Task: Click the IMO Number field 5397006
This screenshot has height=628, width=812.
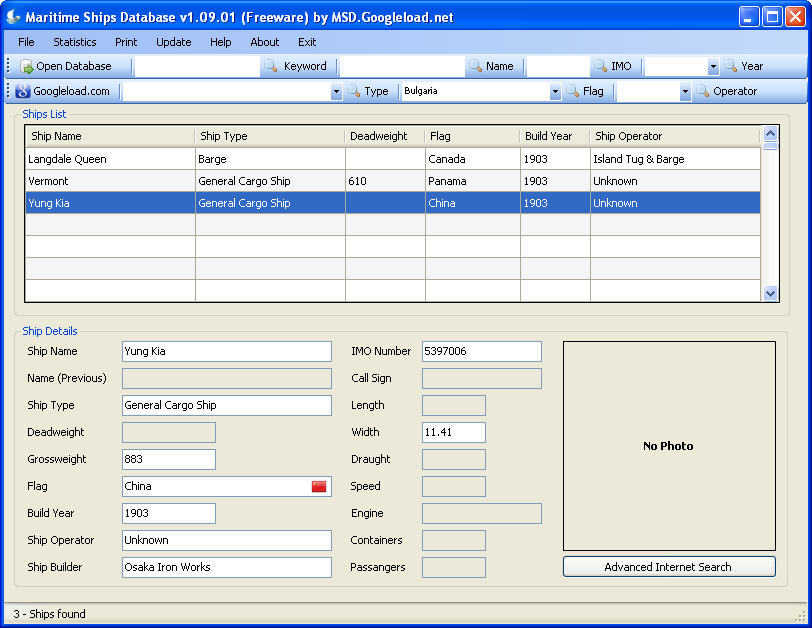Action: point(482,351)
